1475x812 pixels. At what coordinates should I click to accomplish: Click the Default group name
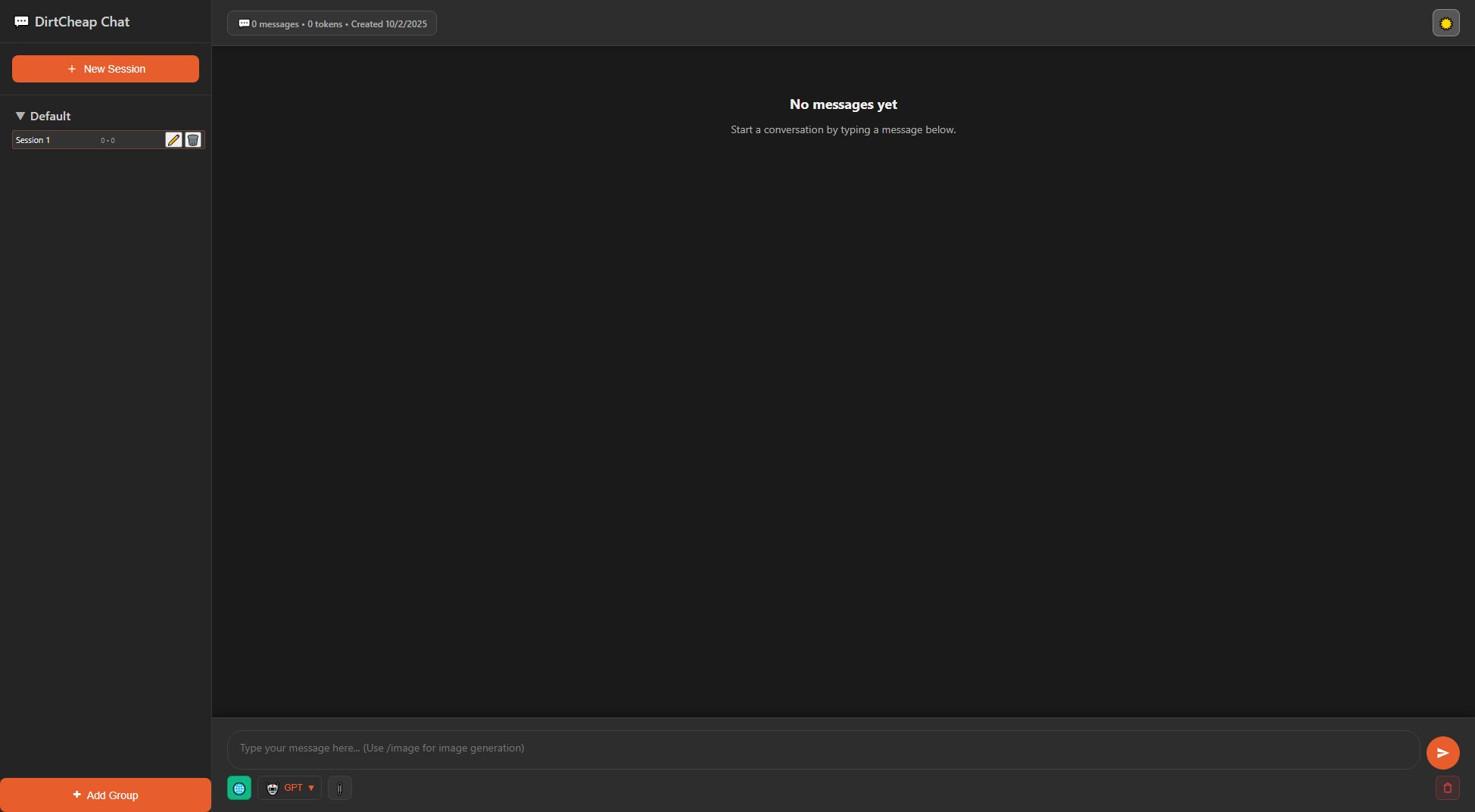coord(50,116)
